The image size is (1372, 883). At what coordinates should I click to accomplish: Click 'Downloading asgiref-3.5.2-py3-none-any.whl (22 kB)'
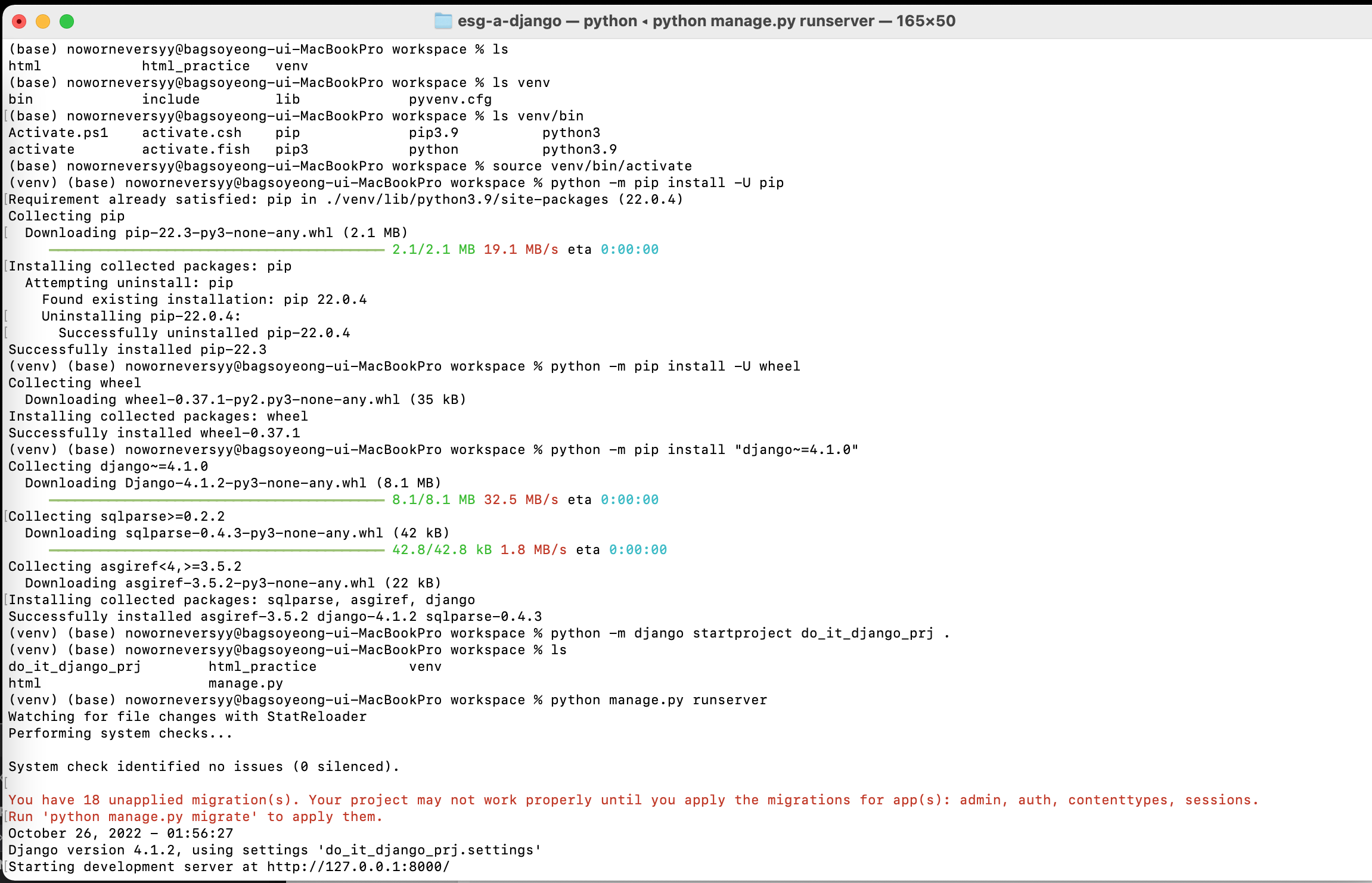[x=233, y=583]
